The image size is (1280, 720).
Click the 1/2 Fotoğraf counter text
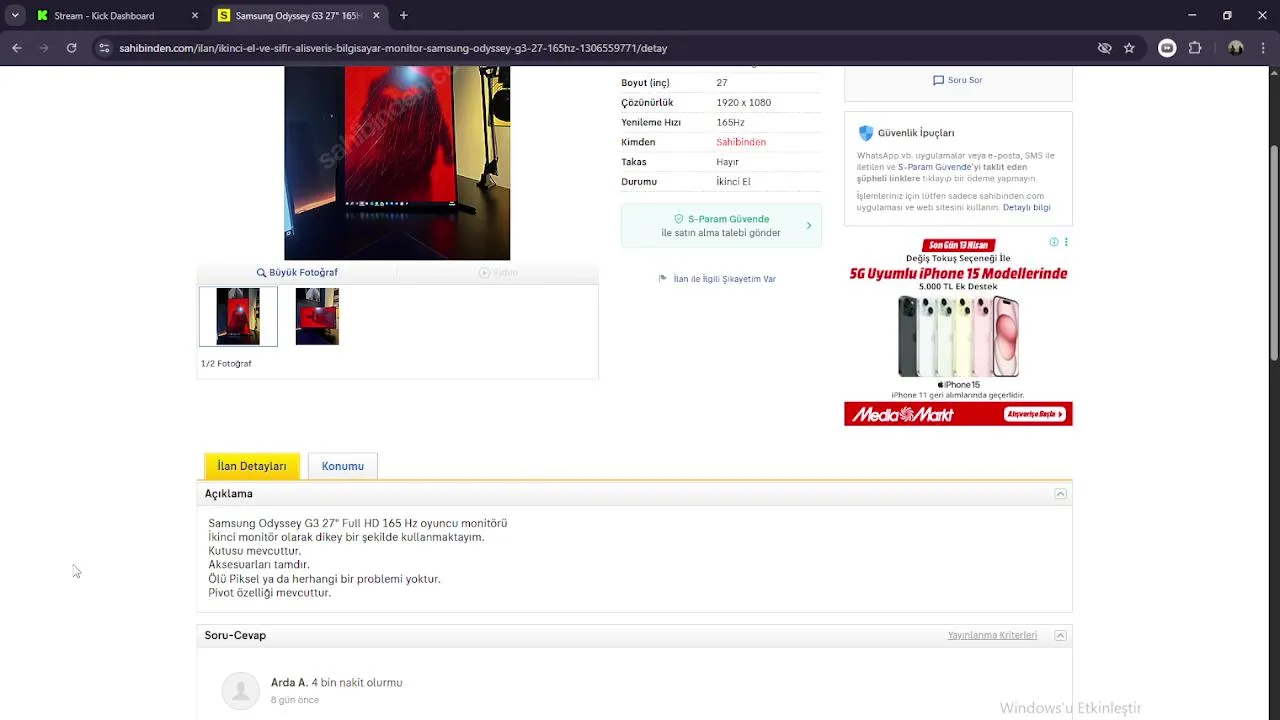[x=226, y=364]
